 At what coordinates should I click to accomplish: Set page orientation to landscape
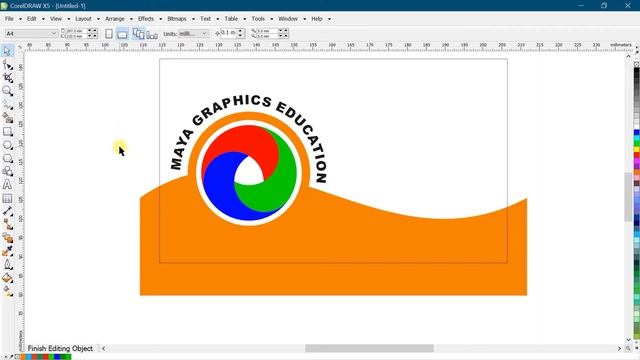pos(122,34)
